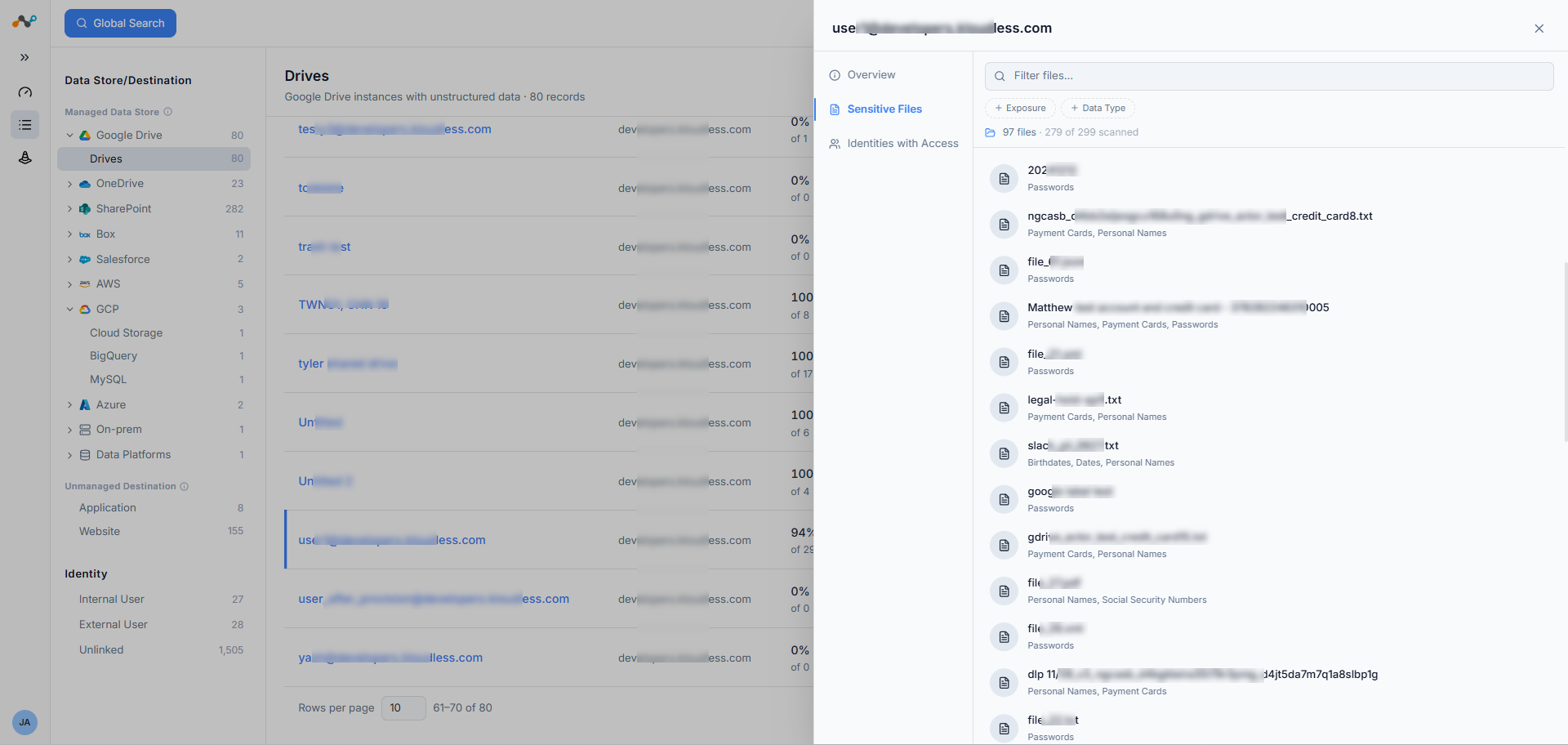Click the OneDrive cloud icon
Image resolution: width=1568 pixels, height=745 pixels.
(x=85, y=184)
